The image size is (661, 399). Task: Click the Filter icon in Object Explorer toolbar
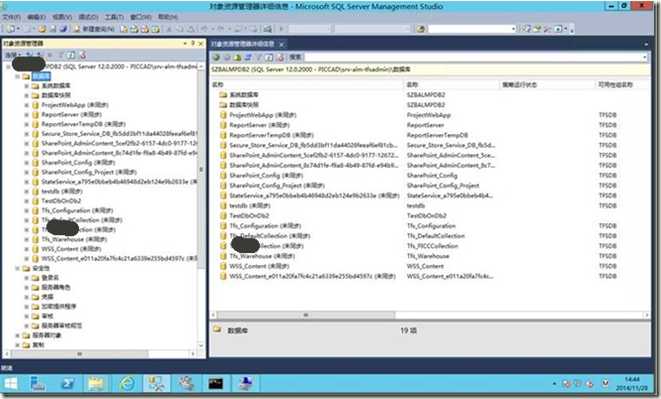coord(61,55)
